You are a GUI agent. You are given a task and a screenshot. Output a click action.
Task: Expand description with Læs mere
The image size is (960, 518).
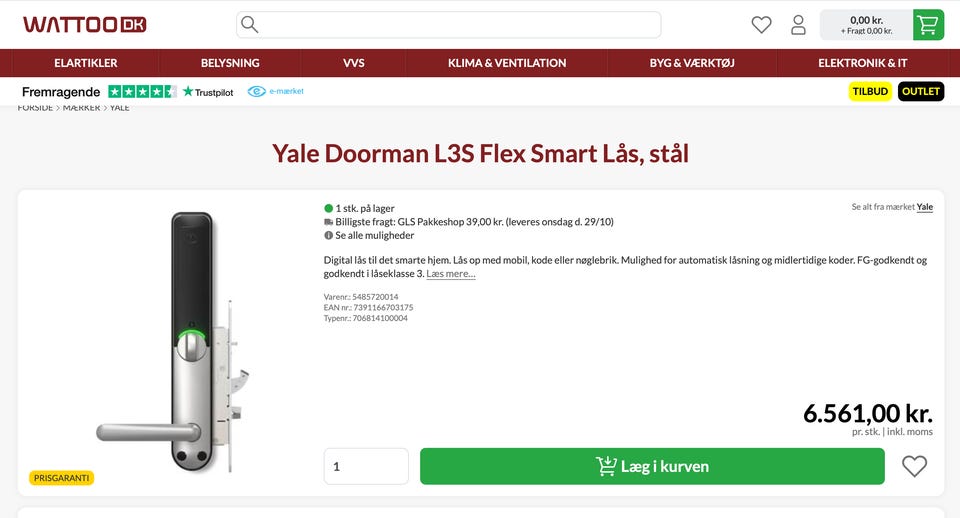[x=451, y=274]
